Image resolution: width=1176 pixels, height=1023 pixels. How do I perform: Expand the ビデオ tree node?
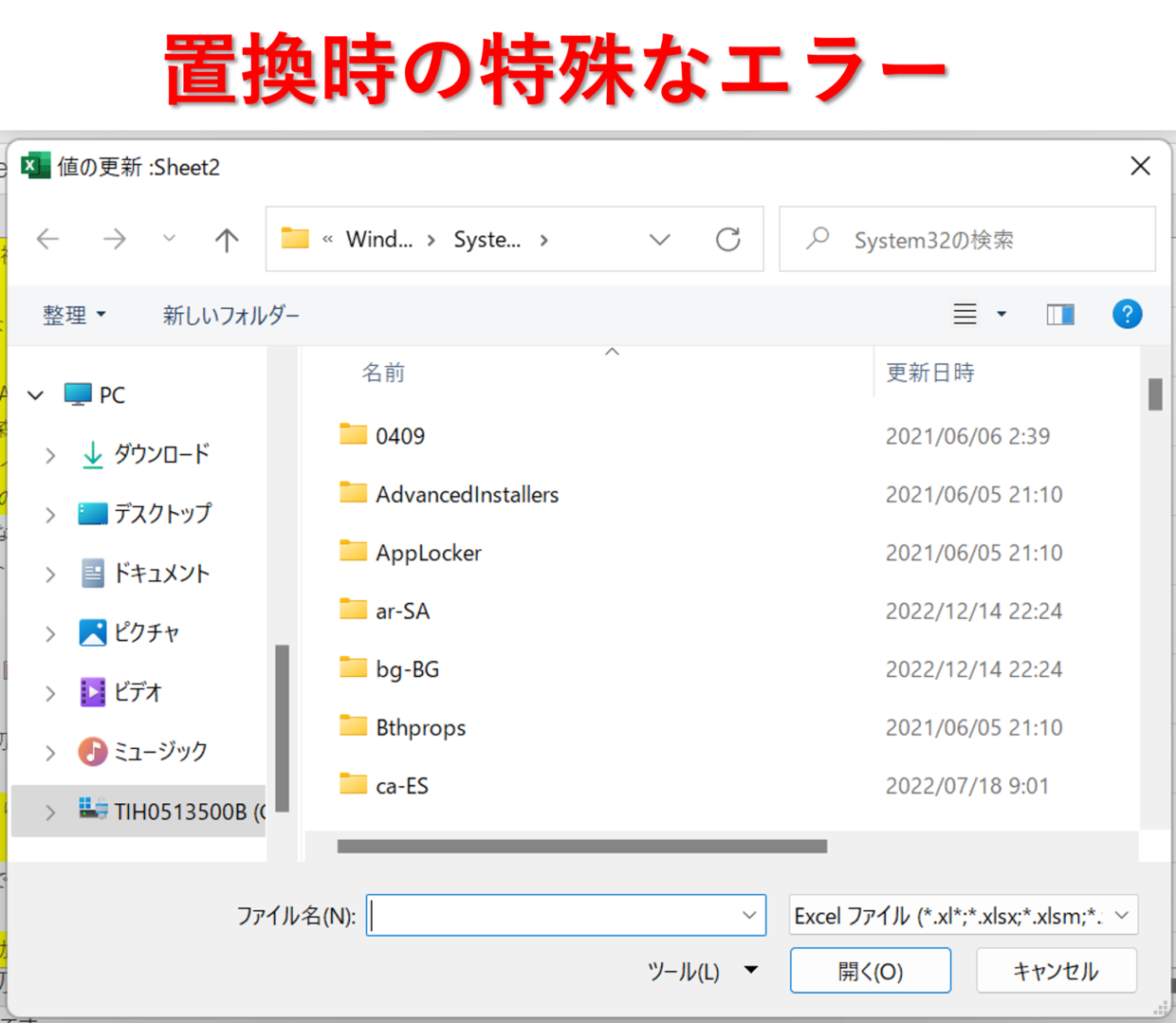(x=50, y=694)
